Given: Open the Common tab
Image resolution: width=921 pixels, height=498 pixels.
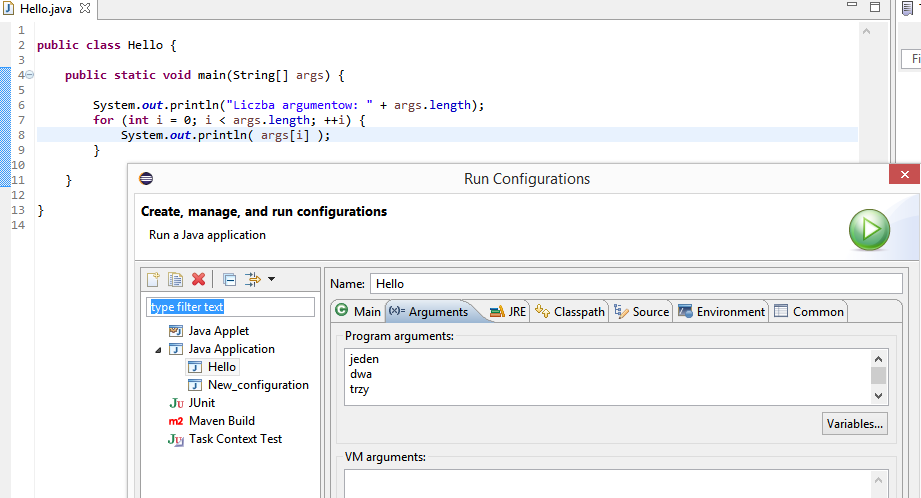Looking at the screenshot, I should tap(809, 311).
